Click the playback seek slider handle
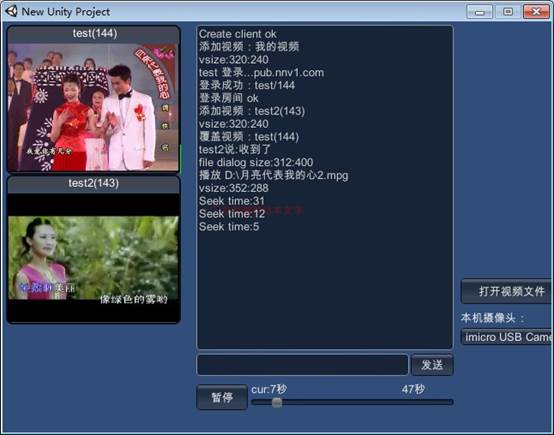 (277, 402)
